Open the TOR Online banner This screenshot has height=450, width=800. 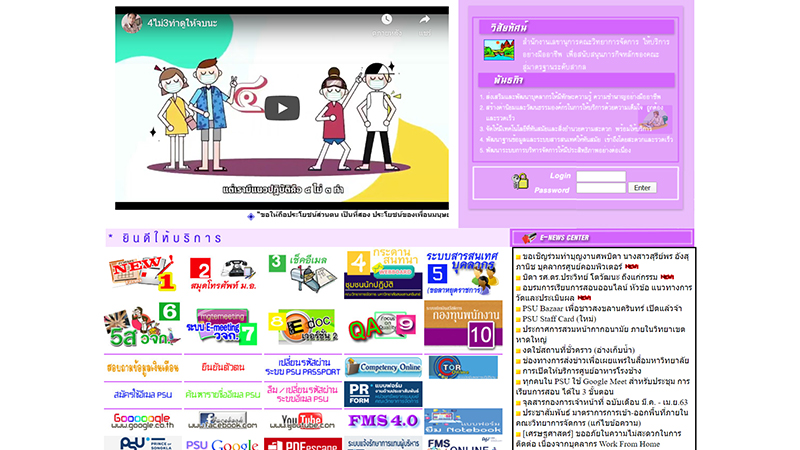[x=463, y=367]
